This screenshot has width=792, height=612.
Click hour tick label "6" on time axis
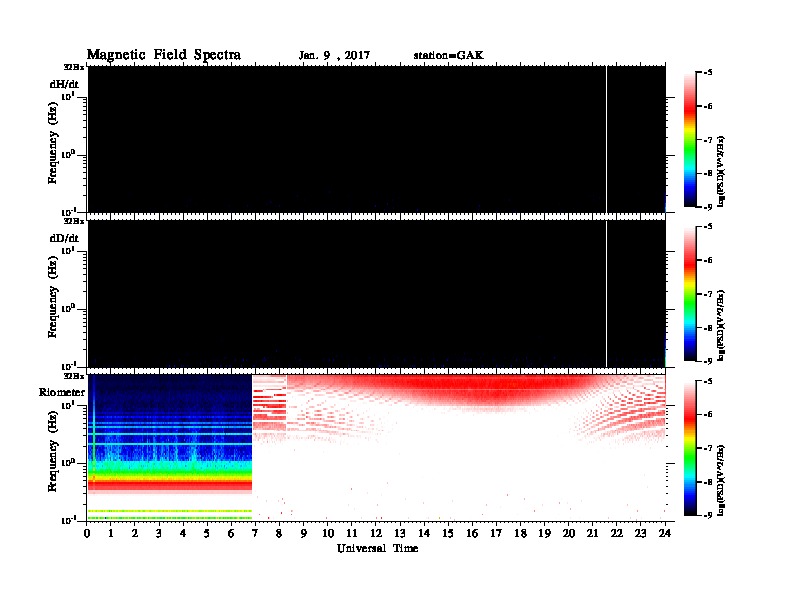click(231, 534)
